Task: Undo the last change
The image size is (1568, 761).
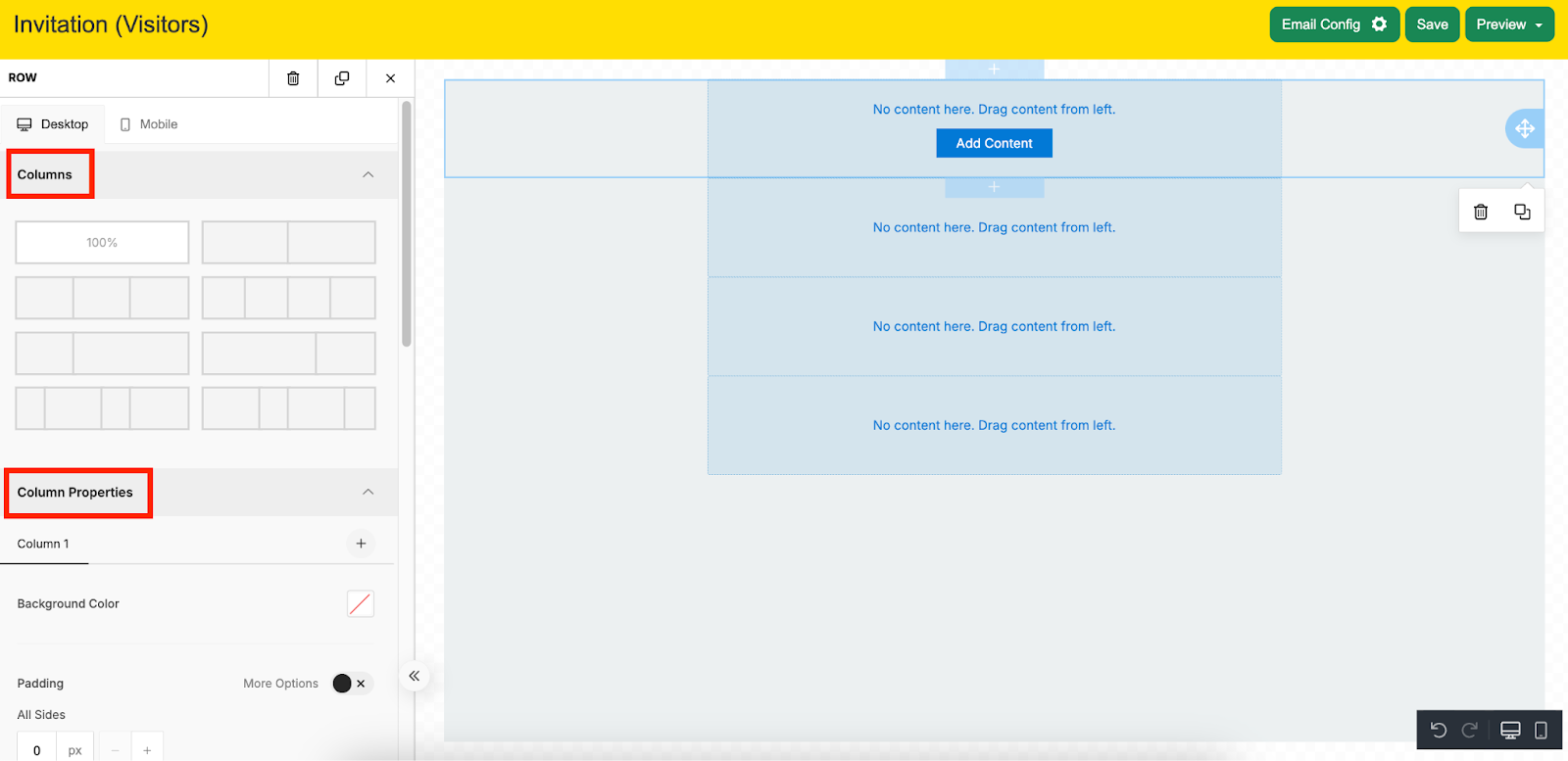Action: coord(1439,730)
